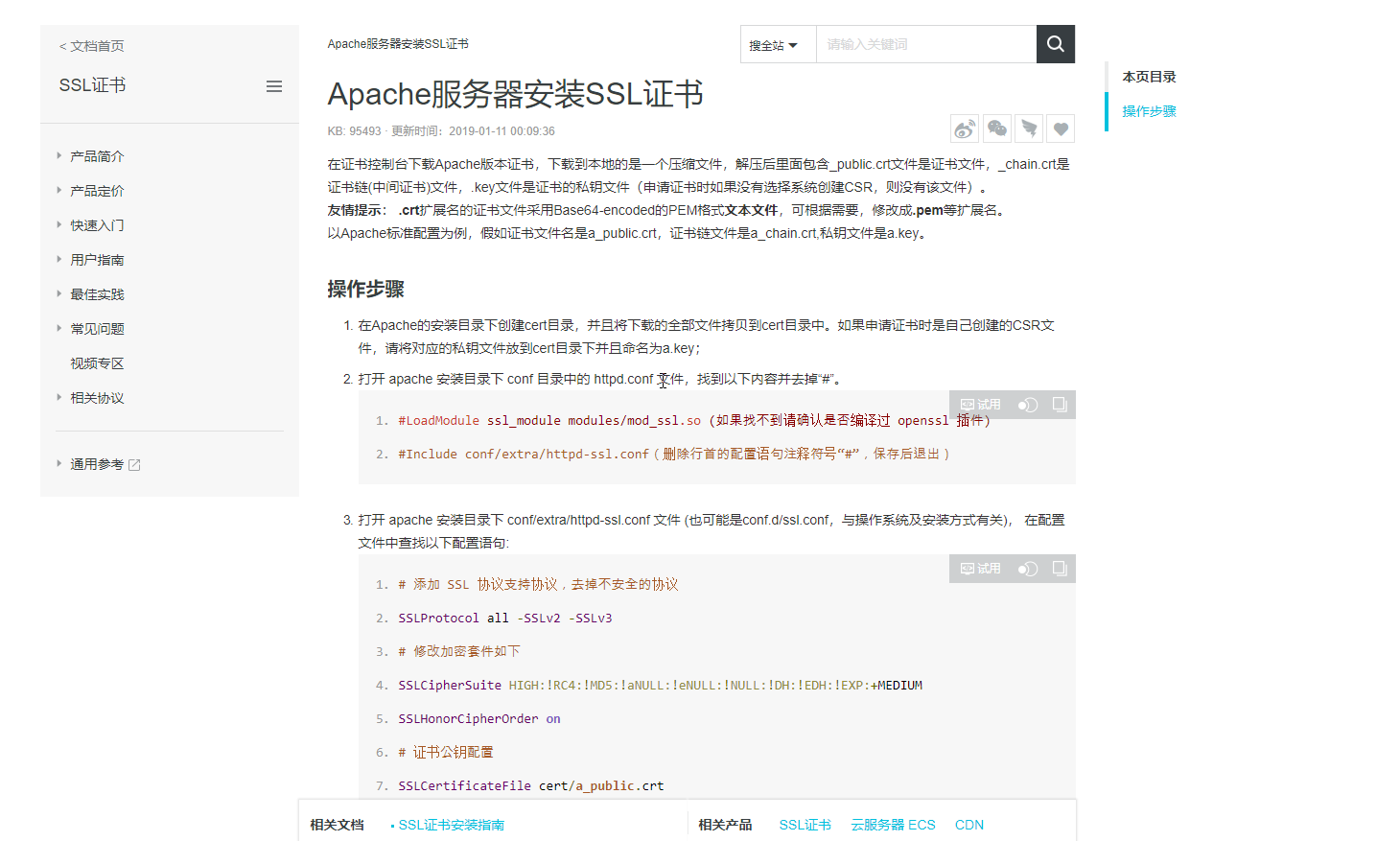Focus the 请输入关键词 search field
The image size is (1400, 841).
coord(926,44)
